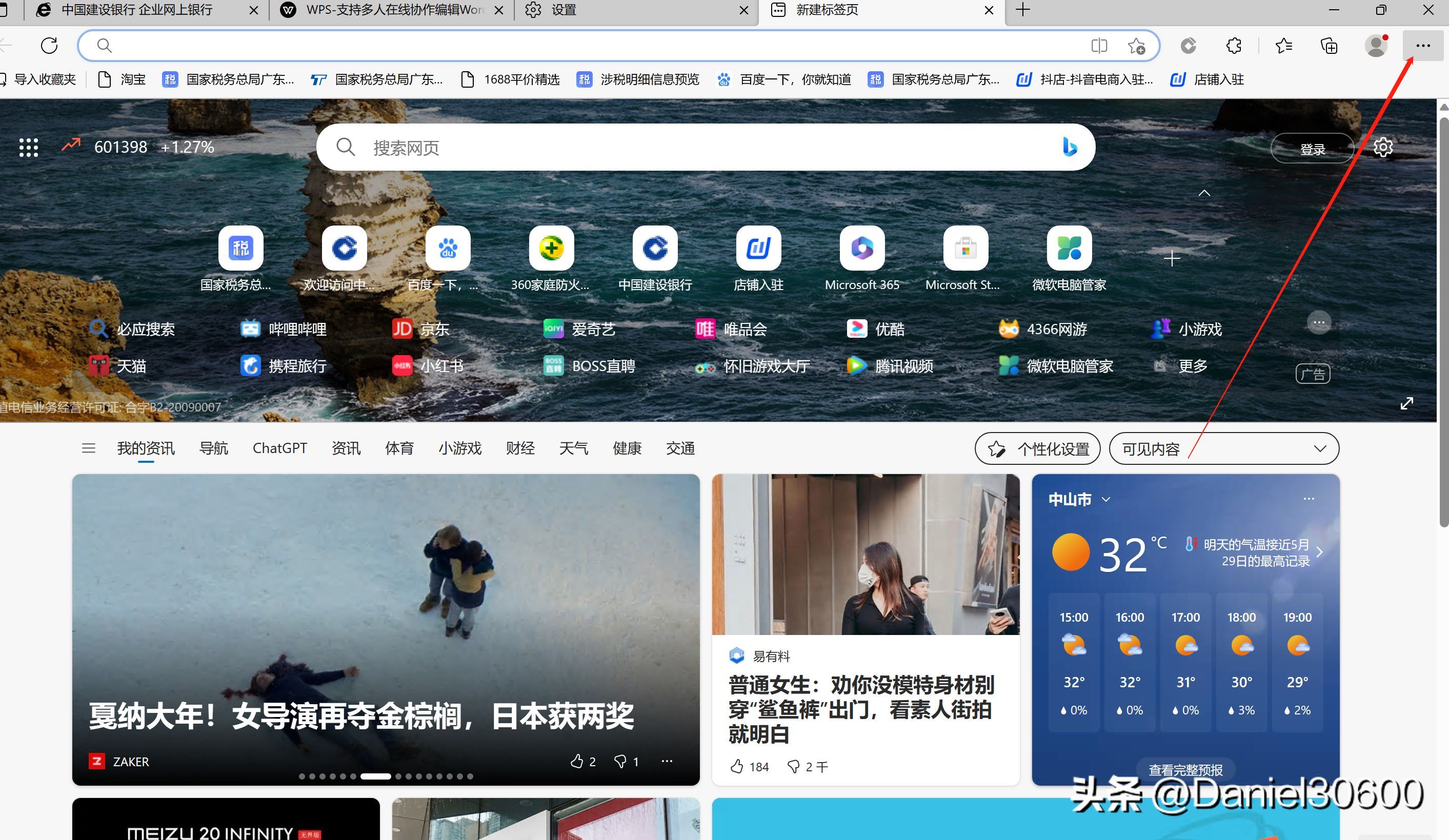
Task: Jump to the active carousel indicator dot
Action: (375, 776)
